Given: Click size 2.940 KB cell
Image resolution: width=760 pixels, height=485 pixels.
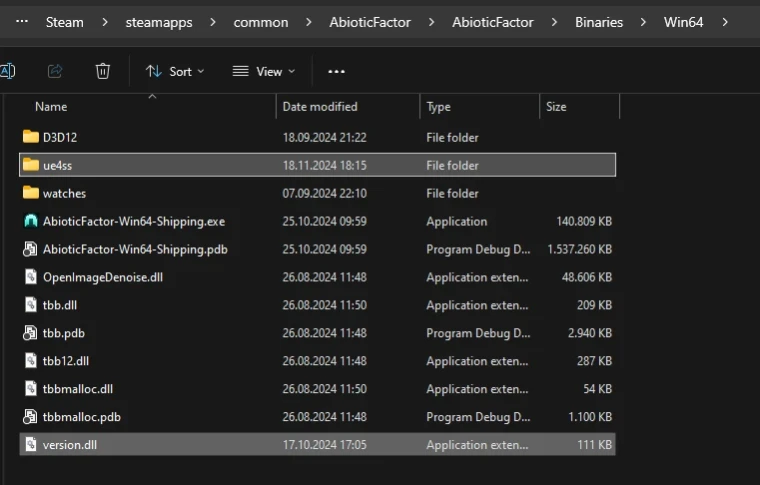Looking at the screenshot, I should coord(589,333).
